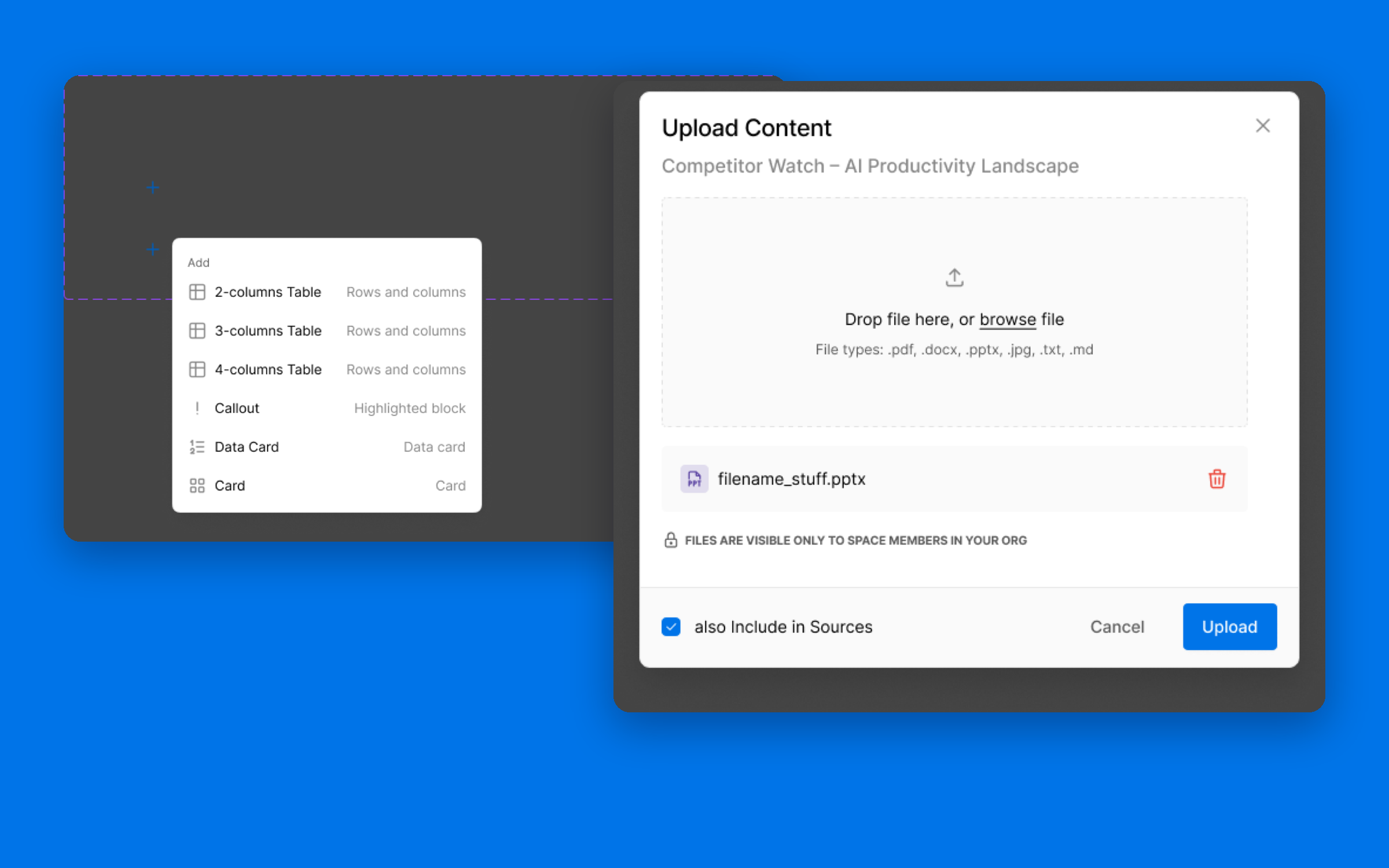
Task: Click the 4-columns Table grid icon
Action: click(x=197, y=369)
